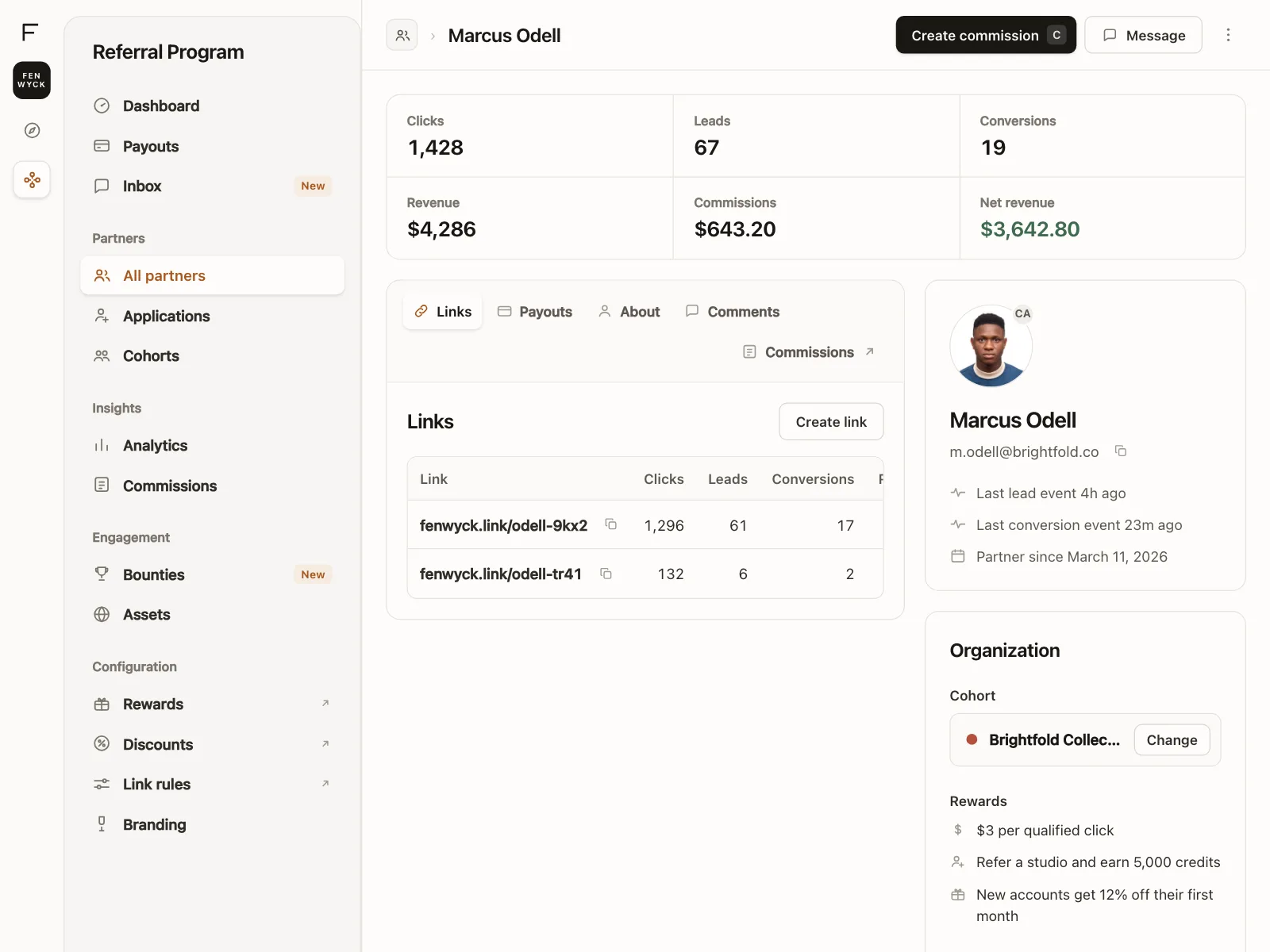The width and height of the screenshot is (1270, 952).
Task: Click Partner since March 11, 2026
Action: 1072,556
